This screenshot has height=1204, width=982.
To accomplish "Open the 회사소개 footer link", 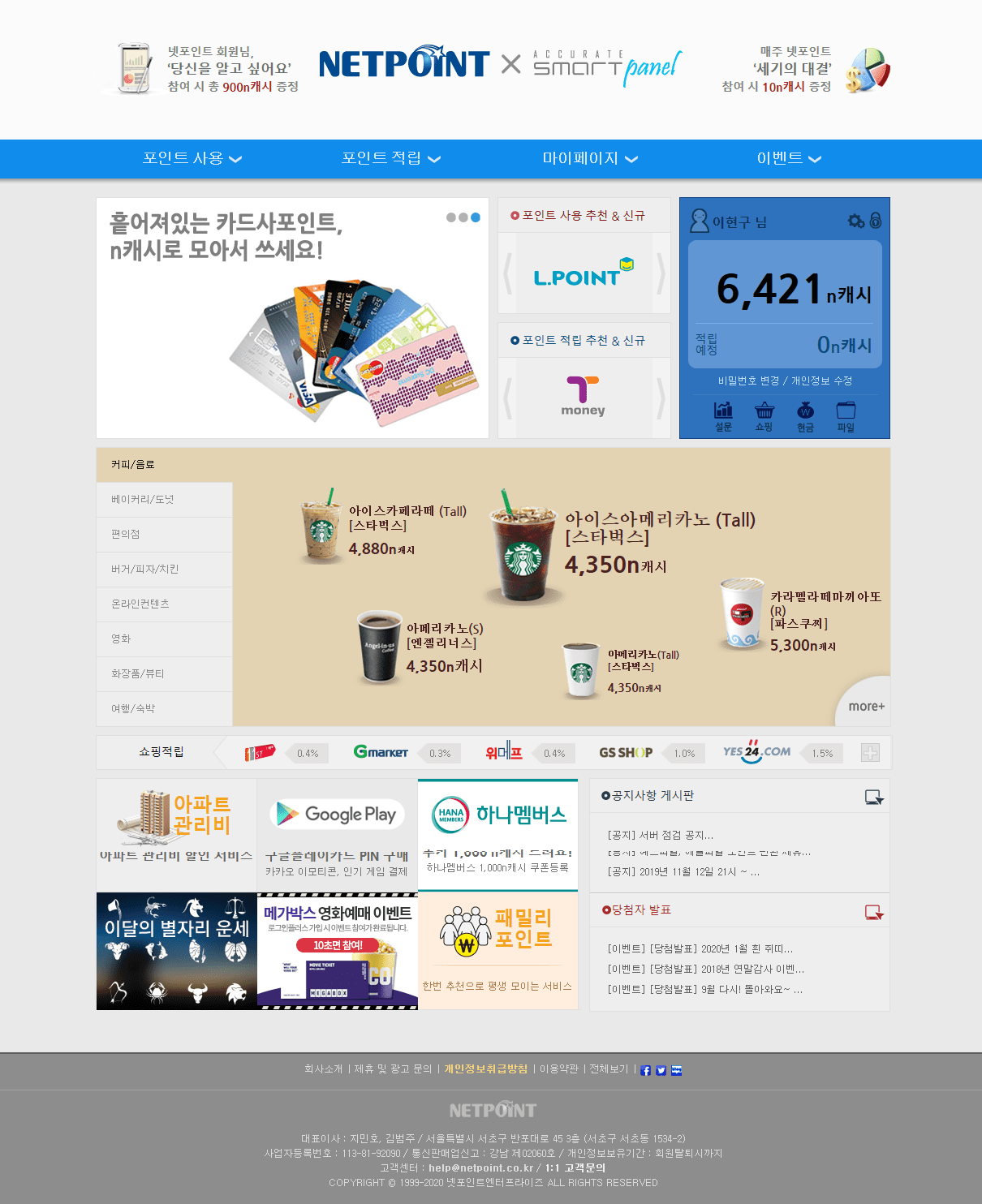I will point(323,1069).
